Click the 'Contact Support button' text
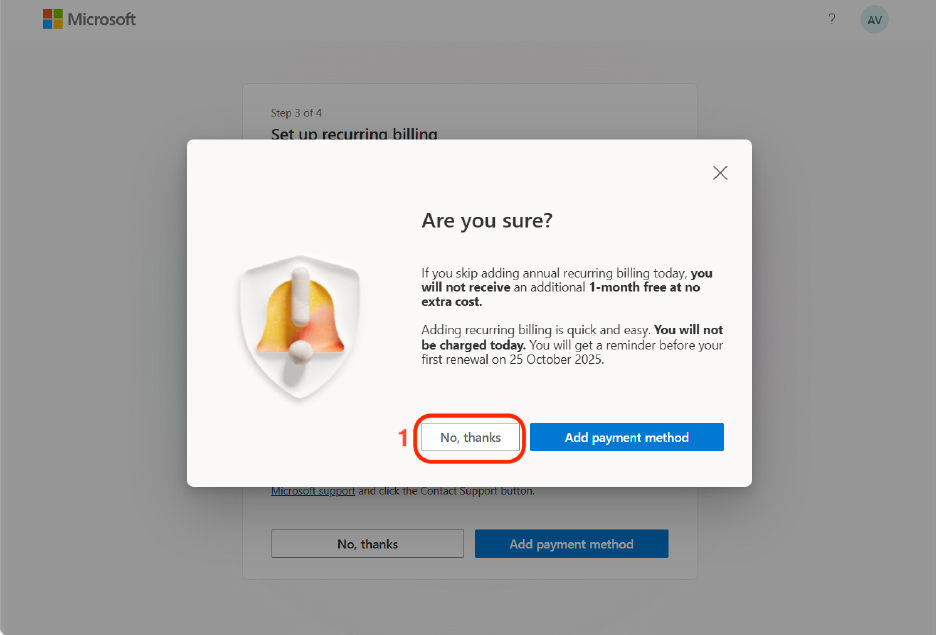The height and width of the screenshot is (635, 936). coord(477,492)
